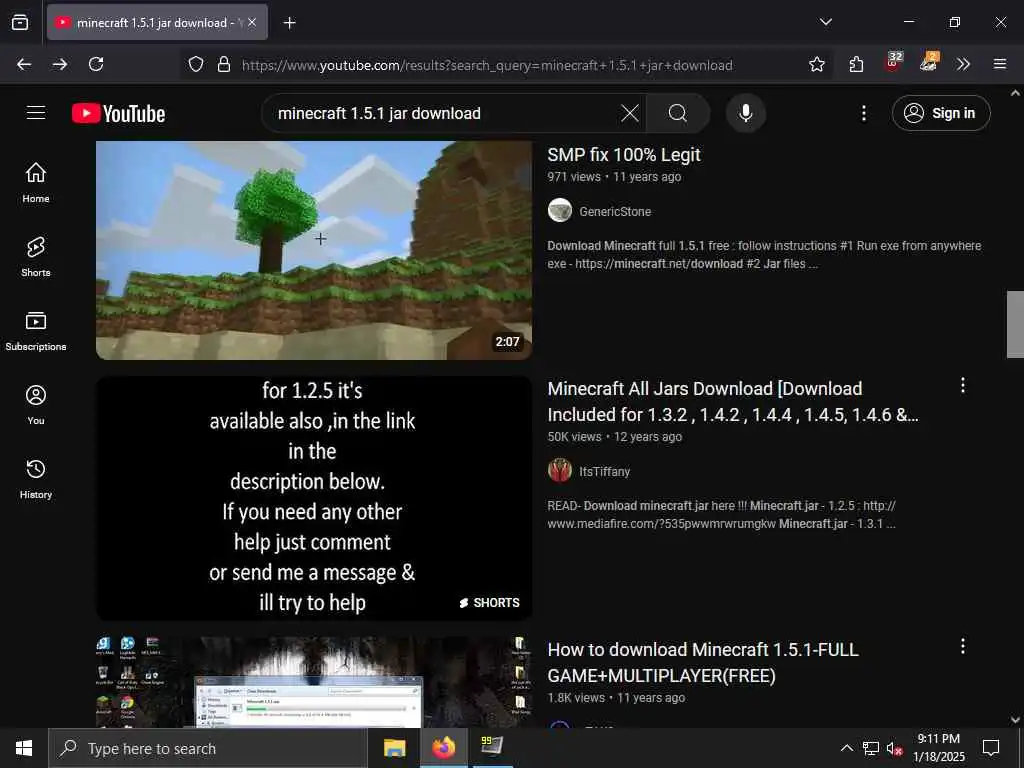Open YouTube settings three-dot menu
The image size is (1024, 768).
(x=863, y=113)
